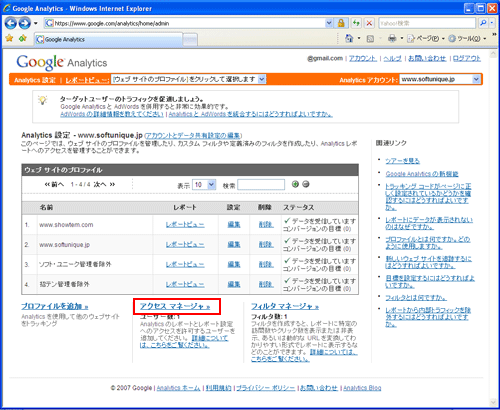
Task: Sort profiles by the 名前 column header
Action: tap(46, 207)
